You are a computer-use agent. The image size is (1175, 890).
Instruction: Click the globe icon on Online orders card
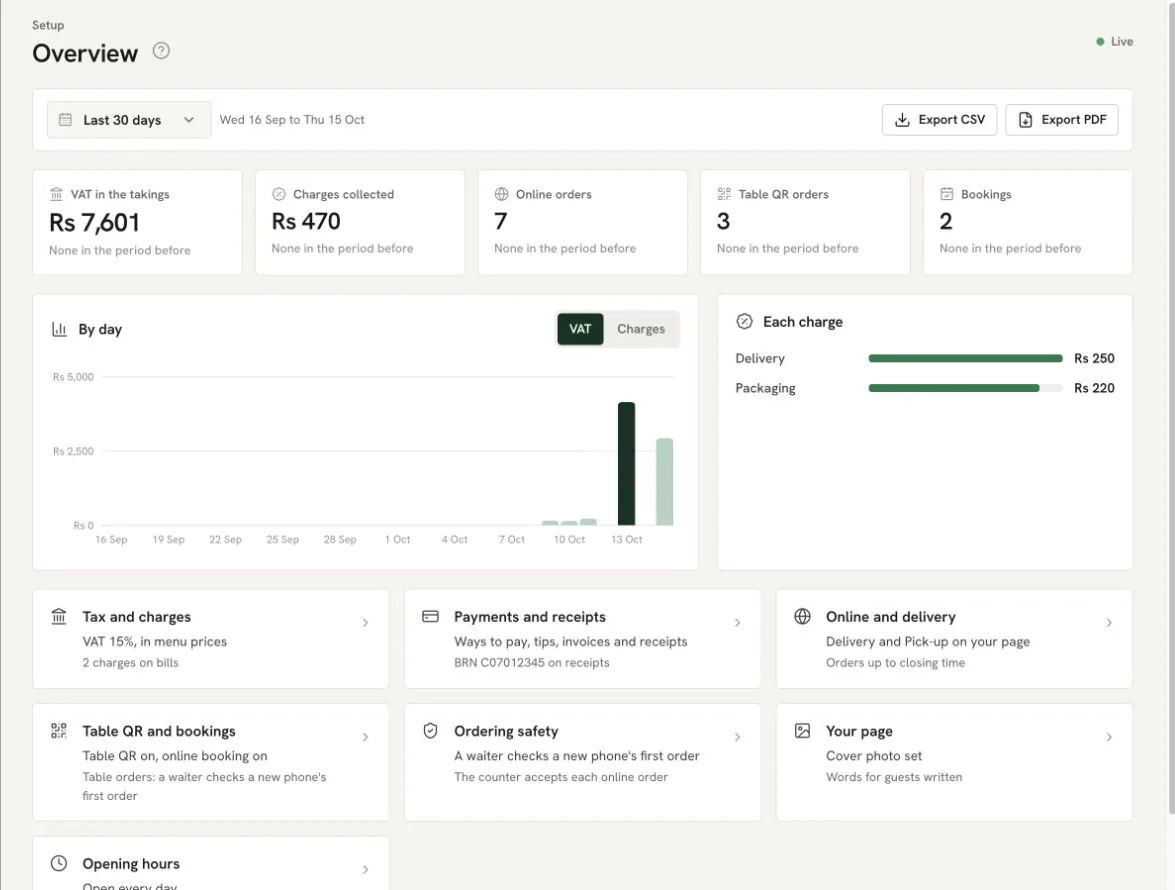tap(501, 194)
